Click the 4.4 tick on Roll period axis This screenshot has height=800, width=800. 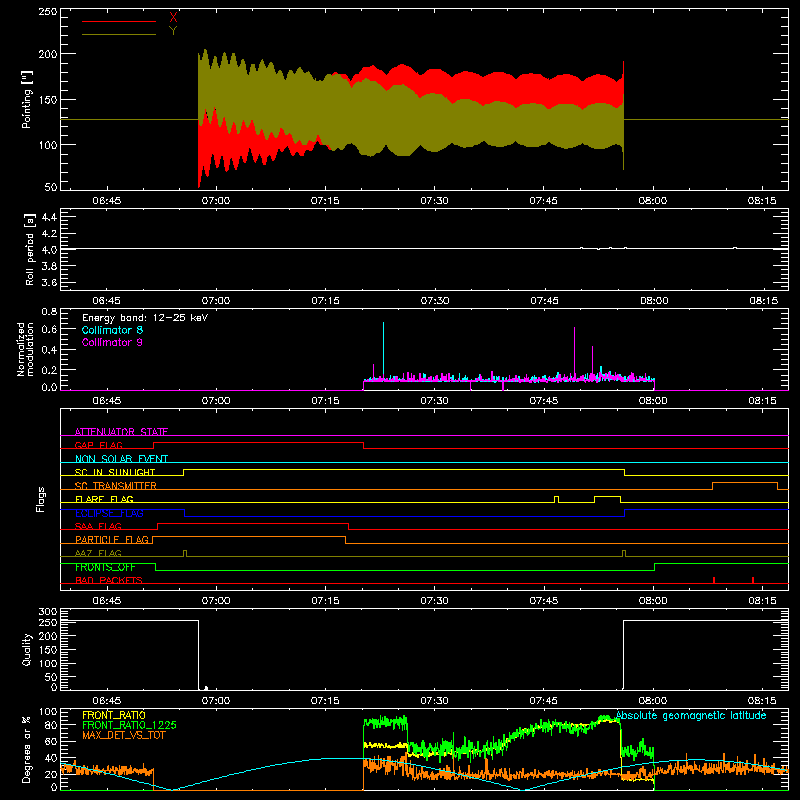pyautogui.click(x=49, y=217)
